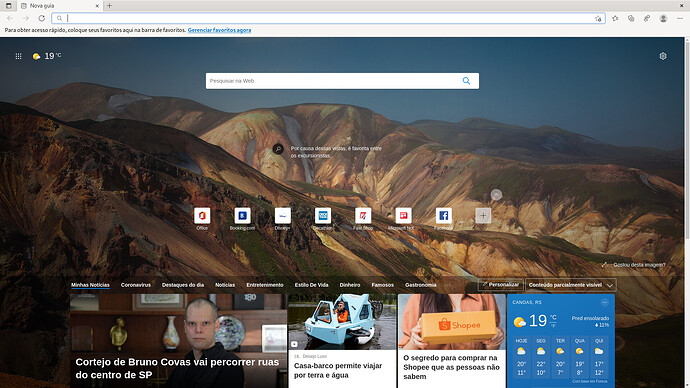Expand the Conteúdo parcialmente visível dropdown
Image resolution: width=690 pixels, height=388 pixels.
point(571,285)
